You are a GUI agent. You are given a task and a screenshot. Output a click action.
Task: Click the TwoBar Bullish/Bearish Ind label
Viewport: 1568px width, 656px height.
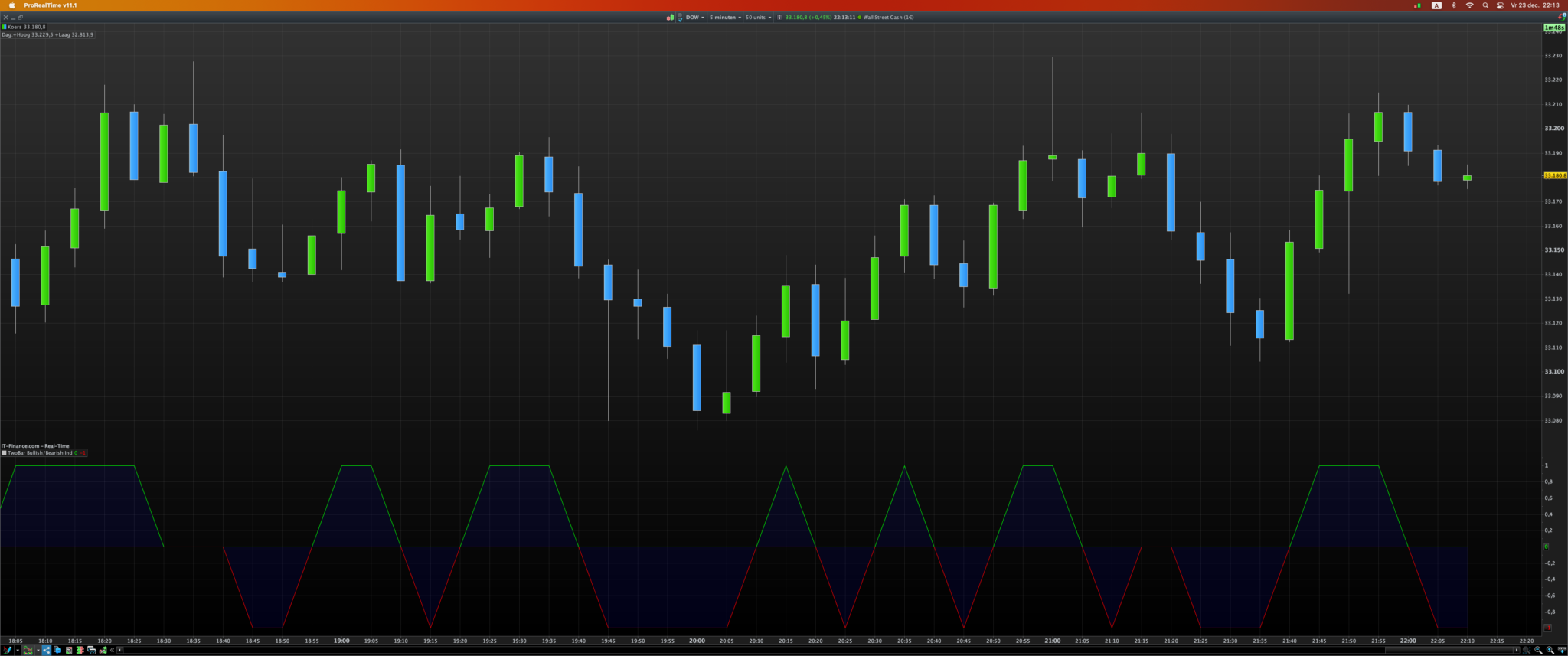coord(40,453)
